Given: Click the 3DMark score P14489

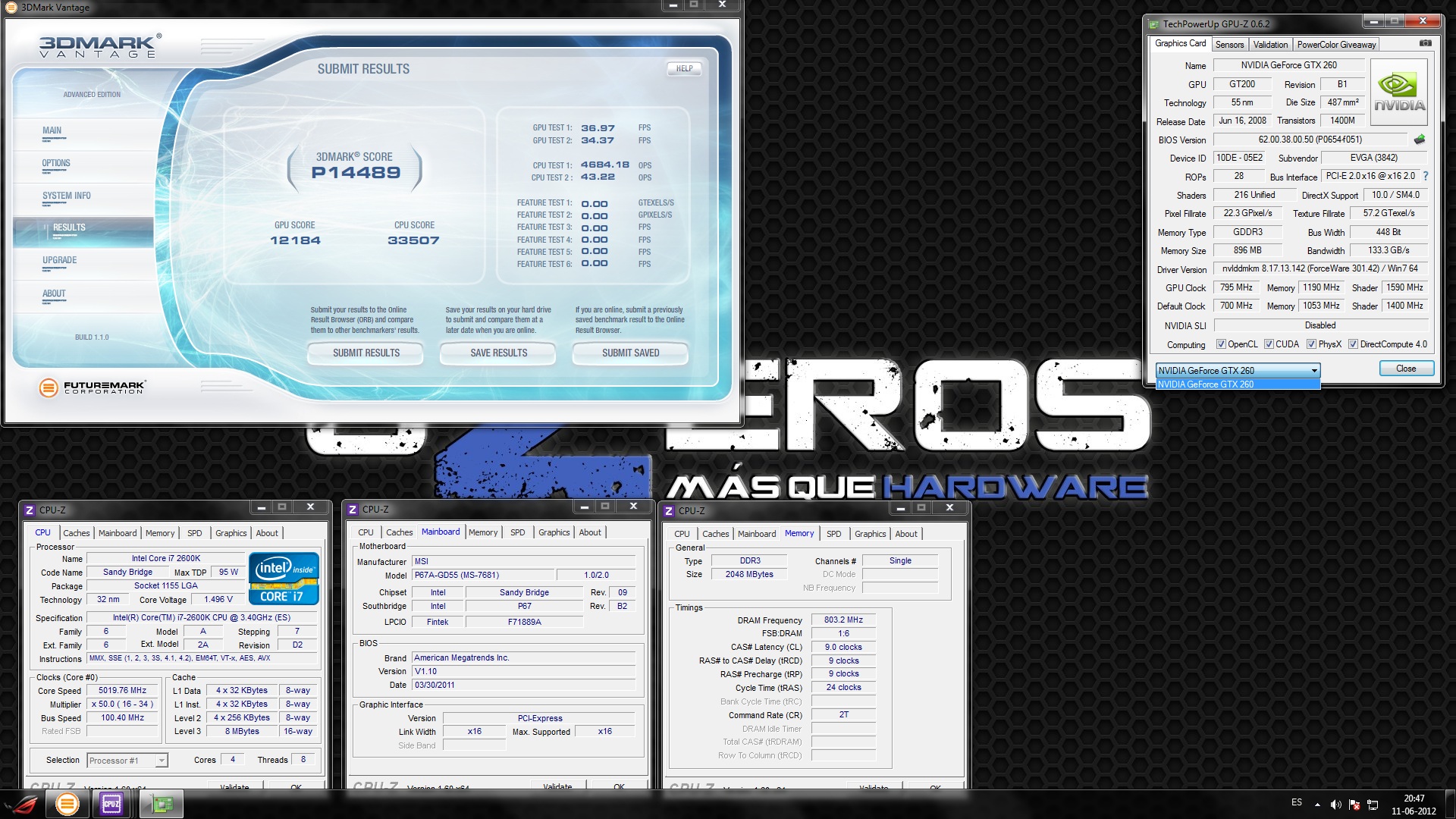Looking at the screenshot, I should (x=356, y=173).
